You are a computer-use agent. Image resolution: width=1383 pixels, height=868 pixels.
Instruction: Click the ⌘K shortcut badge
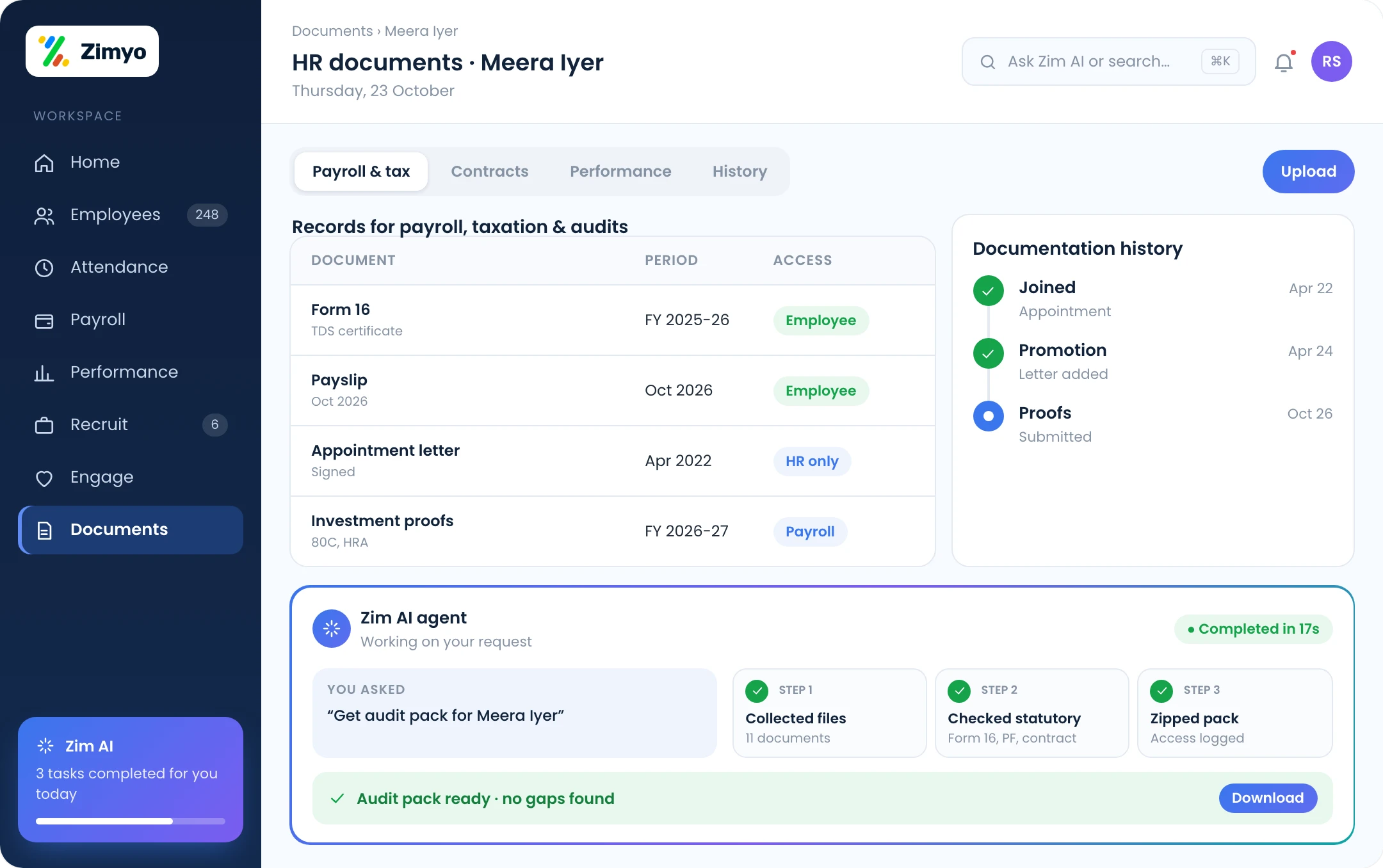[1220, 61]
